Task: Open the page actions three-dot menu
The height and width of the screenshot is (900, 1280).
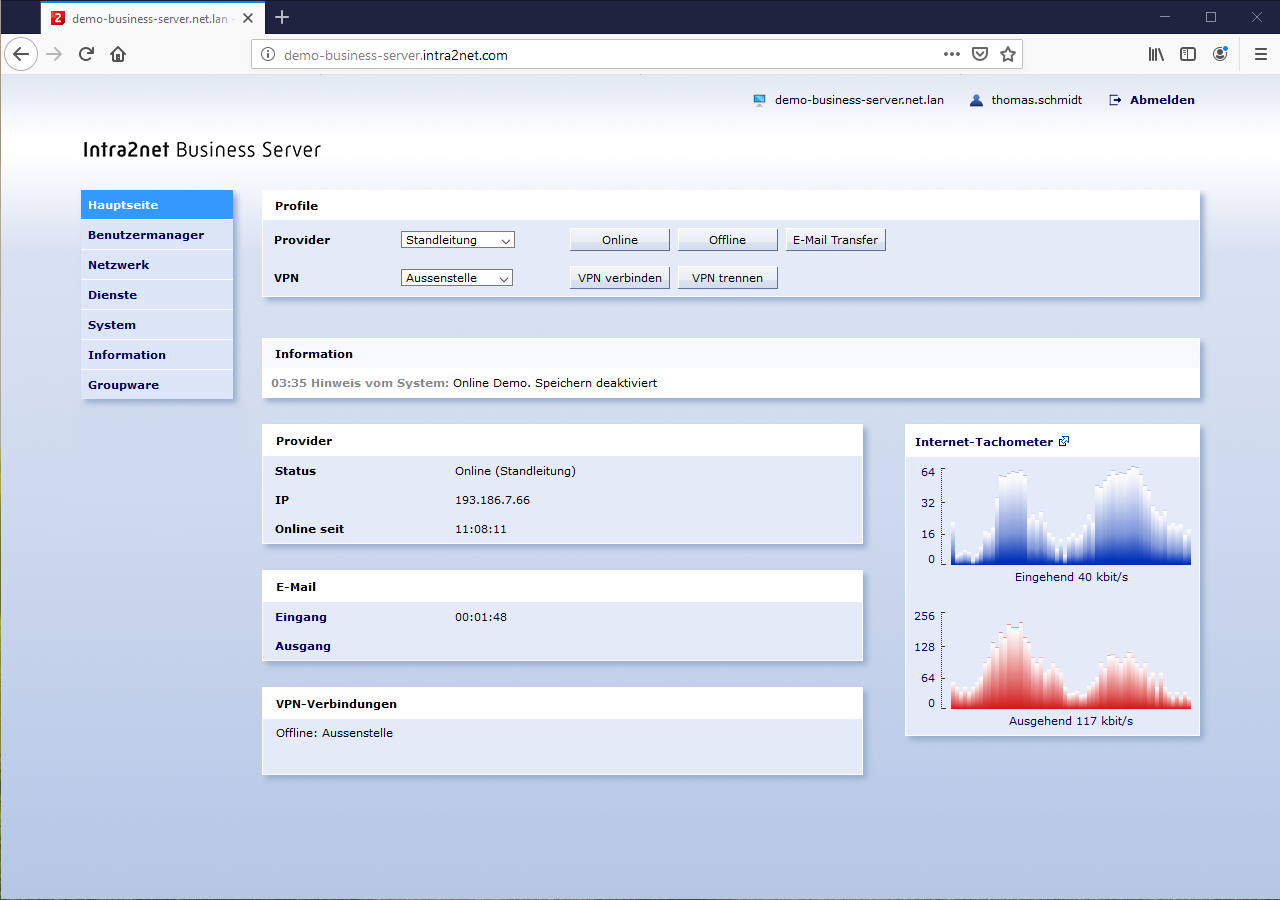Action: click(x=952, y=54)
